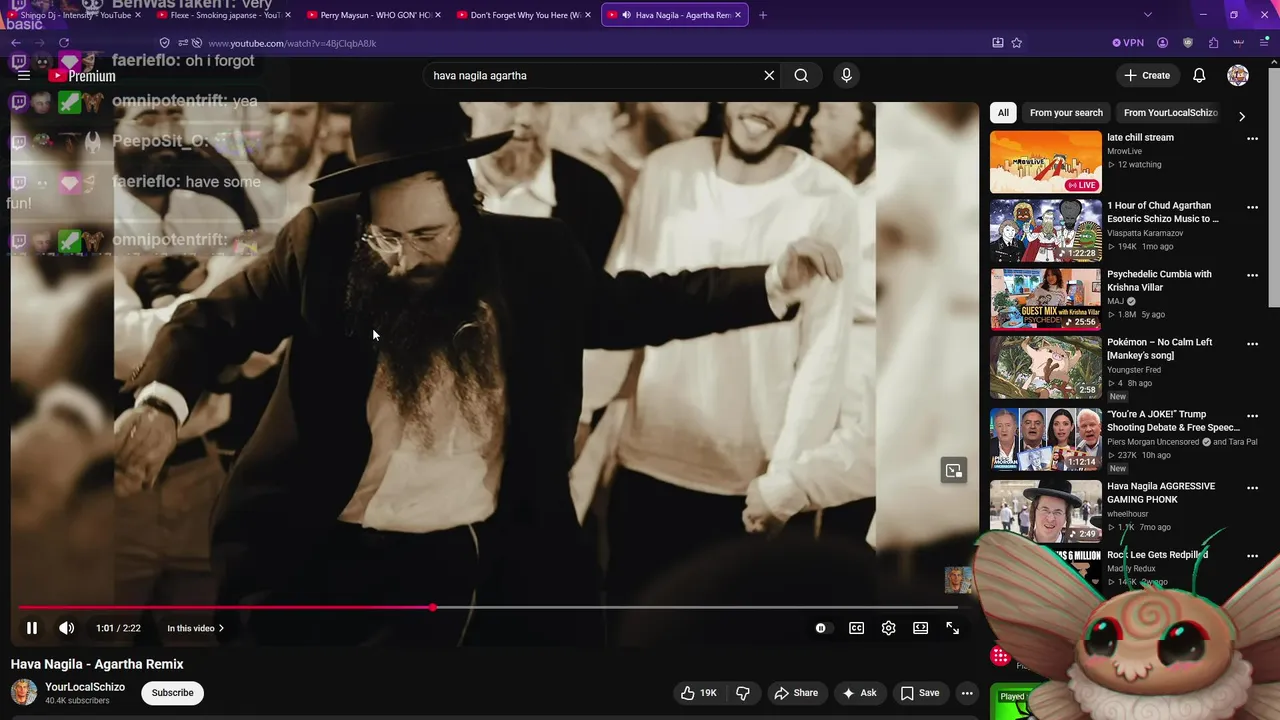Close 'Don't Forget Why You Here' tab
Viewport: 1280px width, 720px height.
point(588,15)
